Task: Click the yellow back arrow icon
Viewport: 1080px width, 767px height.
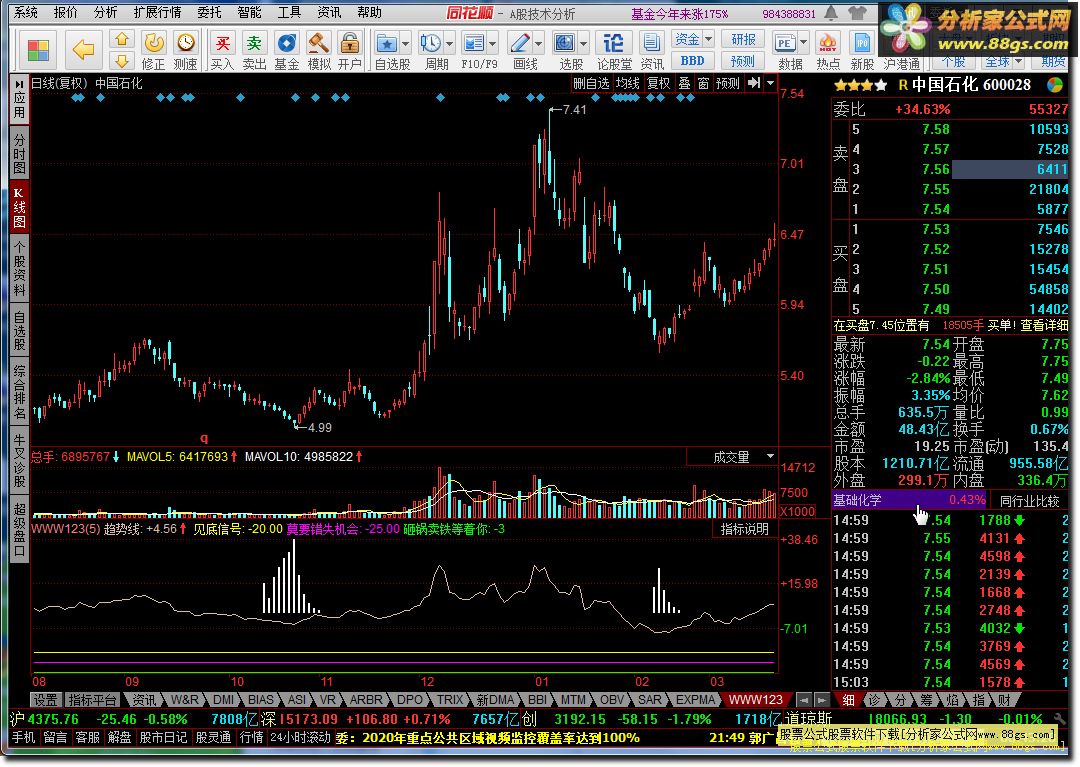Action: (84, 49)
